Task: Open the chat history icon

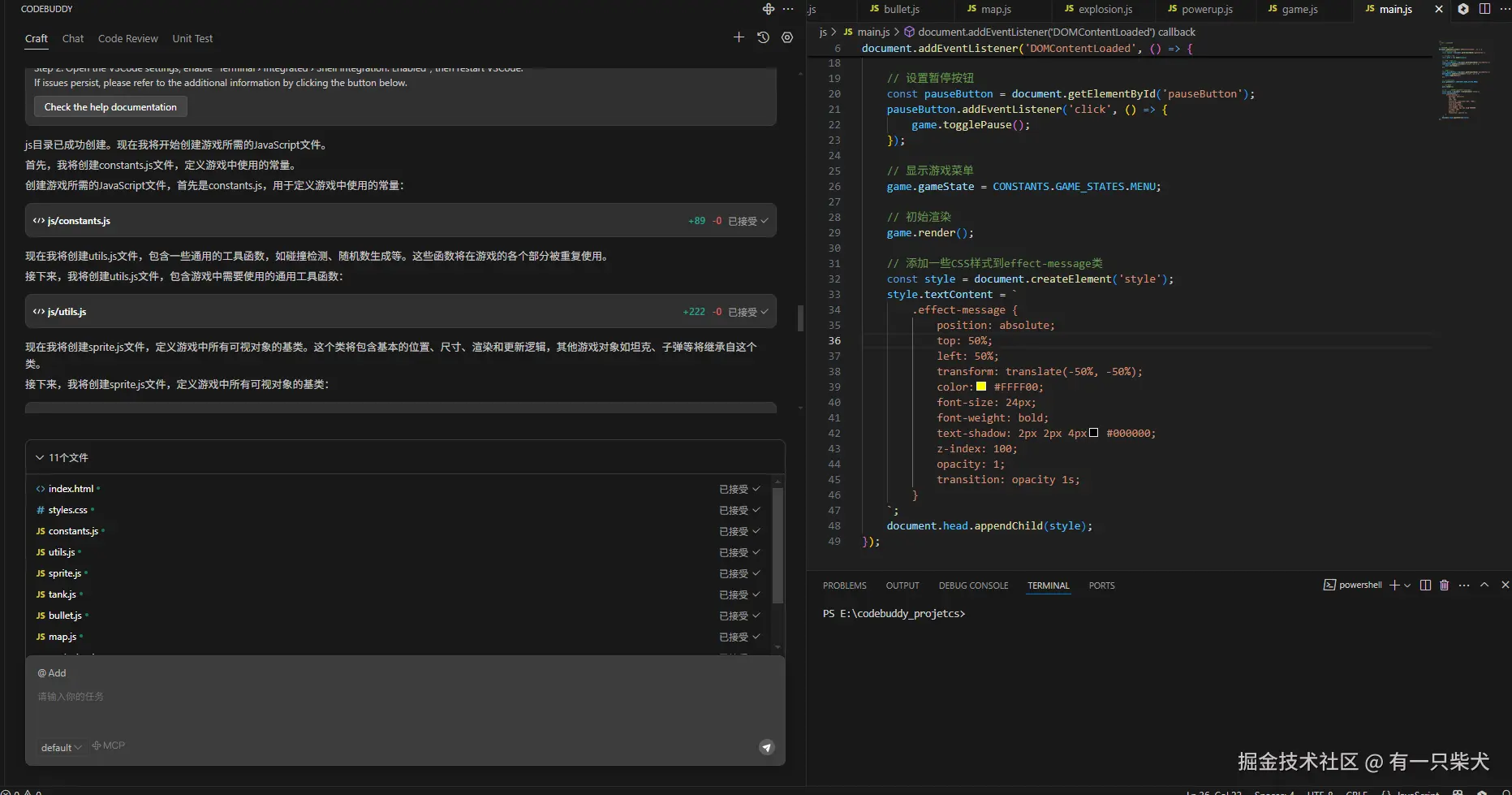Action: point(763,37)
